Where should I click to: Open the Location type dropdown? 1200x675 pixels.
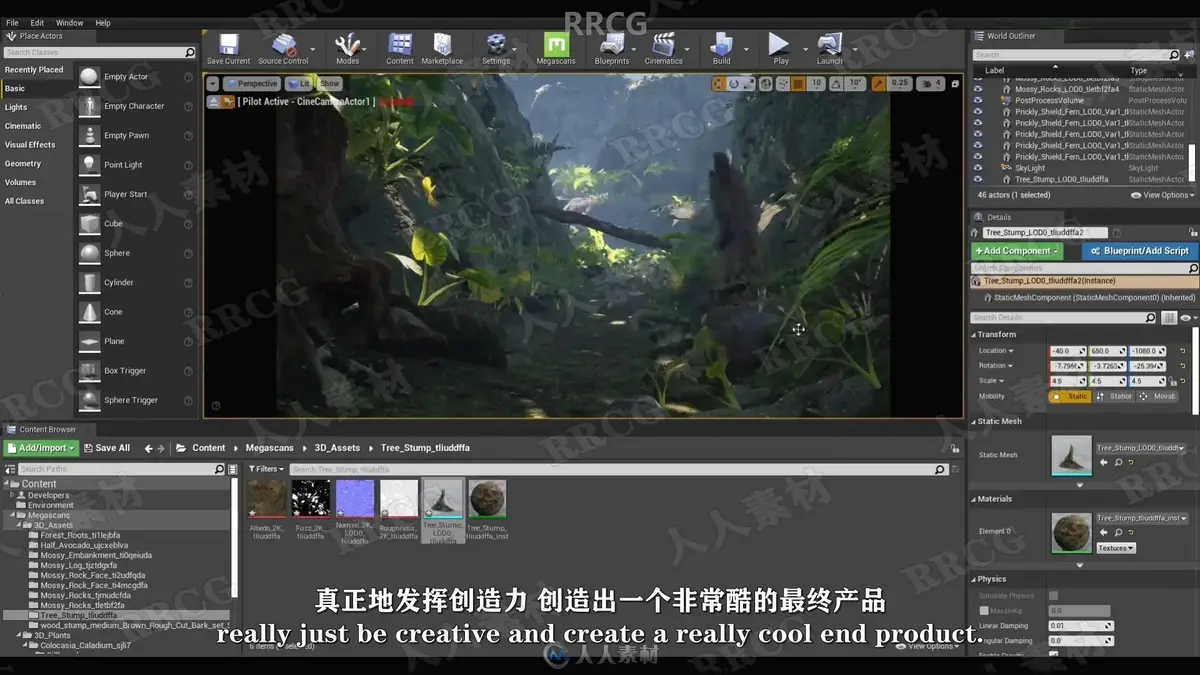coord(996,351)
